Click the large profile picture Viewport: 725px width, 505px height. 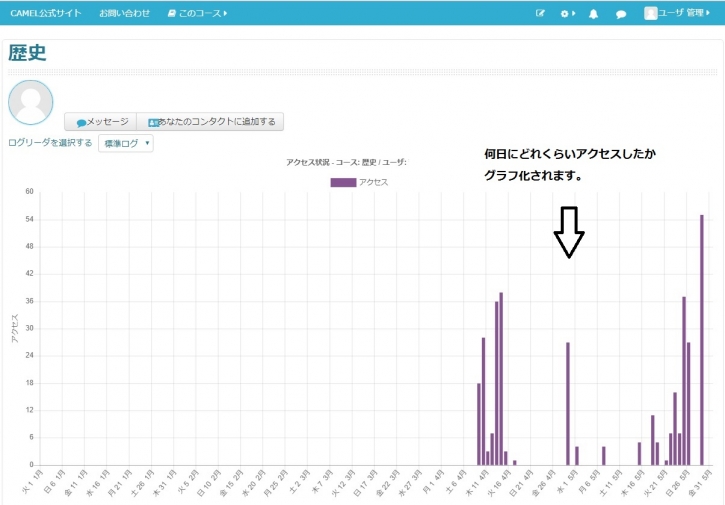[x=31, y=102]
